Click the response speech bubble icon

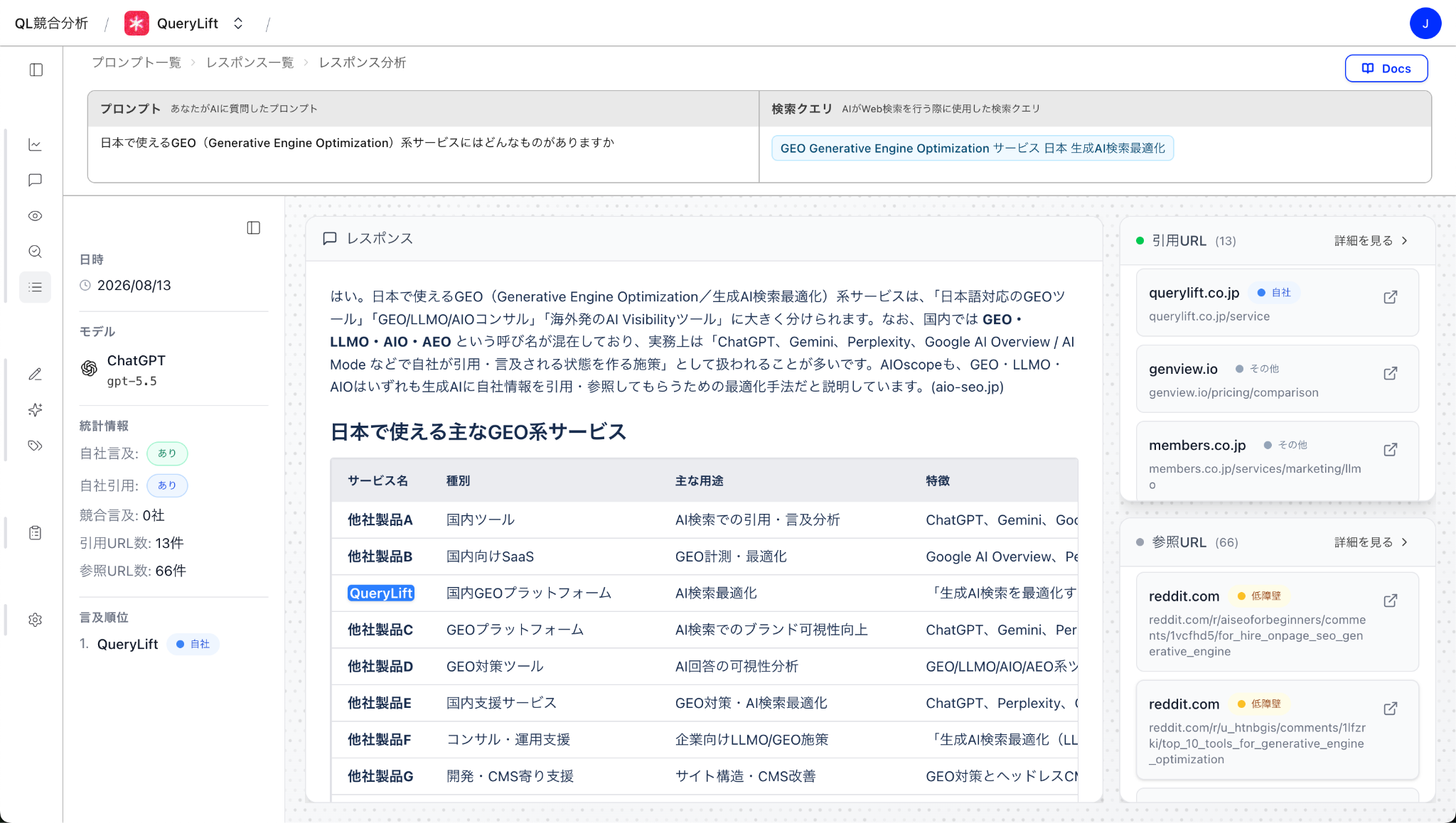(329, 239)
